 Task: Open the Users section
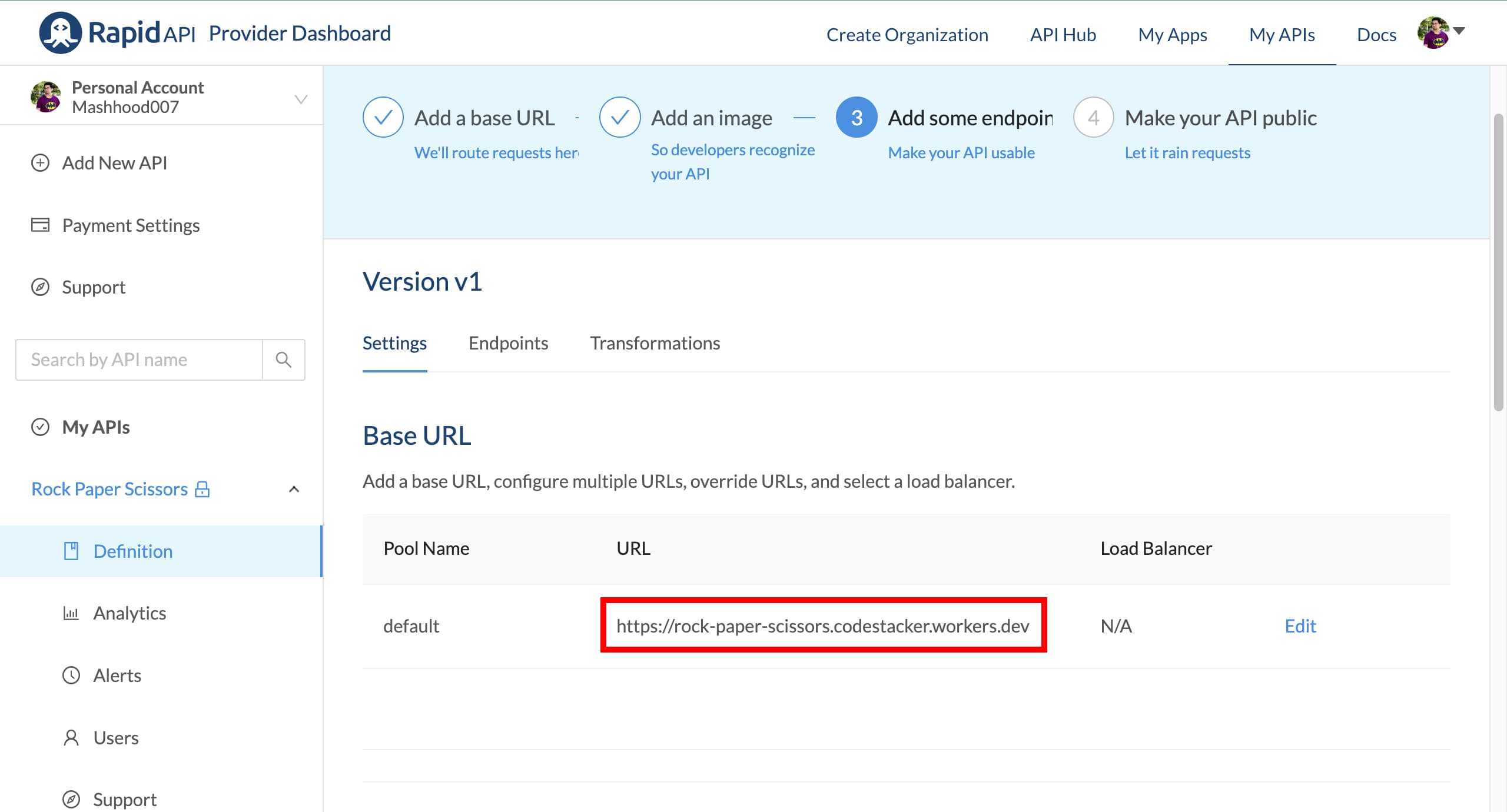coord(116,738)
